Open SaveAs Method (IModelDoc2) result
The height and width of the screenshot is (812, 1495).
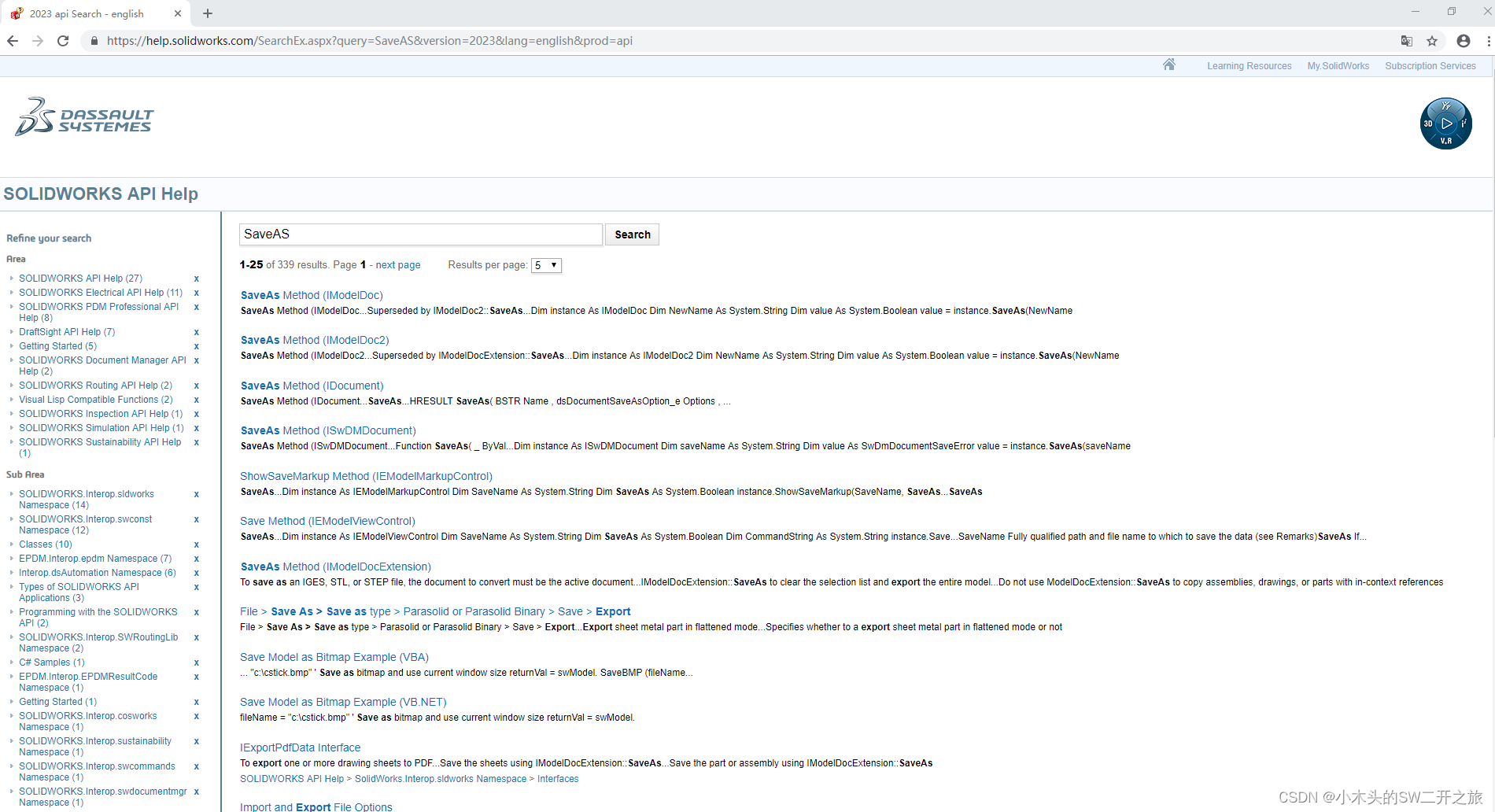(315, 340)
